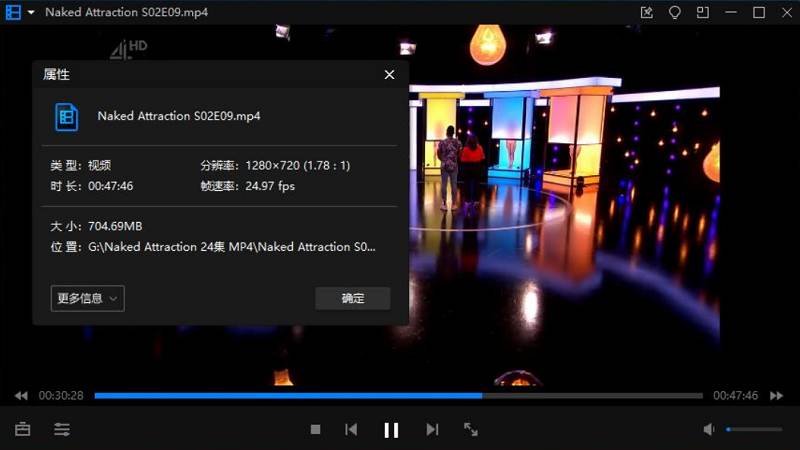
Task: Adjust the volume slider
Action: pyautogui.click(x=754, y=429)
